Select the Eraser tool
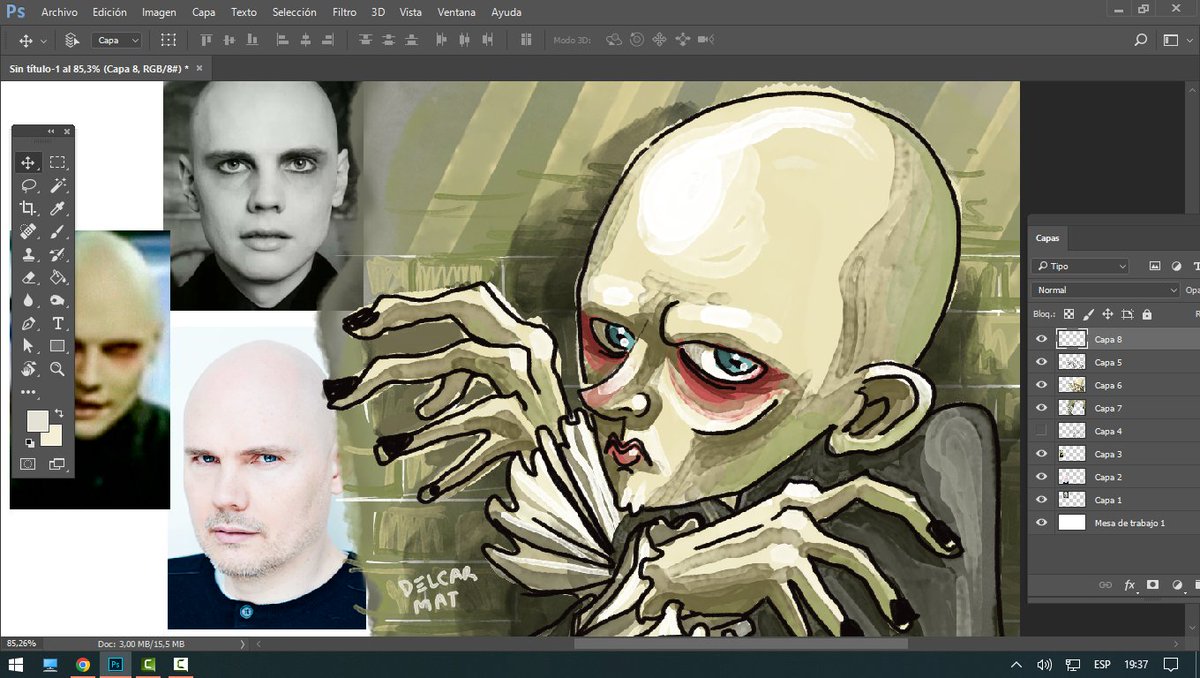The width and height of the screenshot is (1200, 678). tap(29, 277)
